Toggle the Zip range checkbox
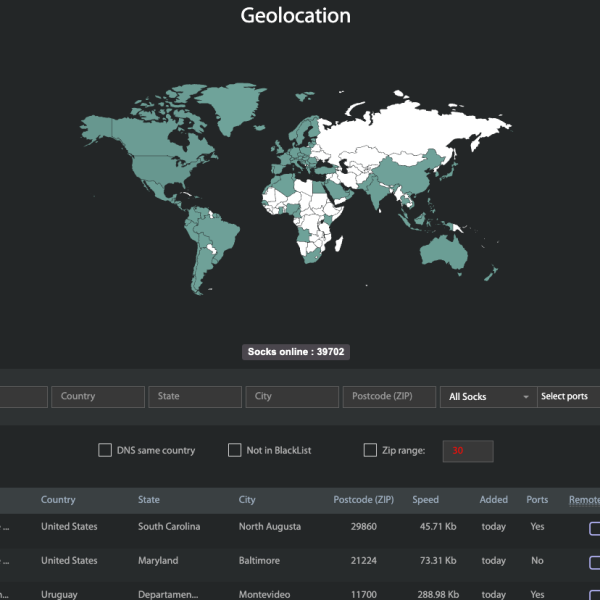Viewport: 600px width, 600px height. 370,450
